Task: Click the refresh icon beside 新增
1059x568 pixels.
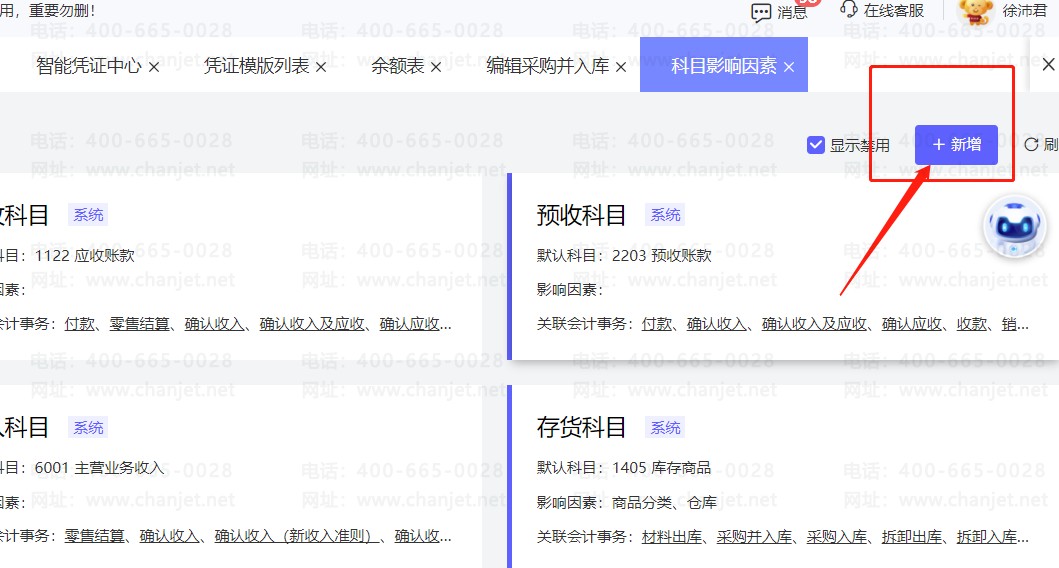Action: (1031, 145)
